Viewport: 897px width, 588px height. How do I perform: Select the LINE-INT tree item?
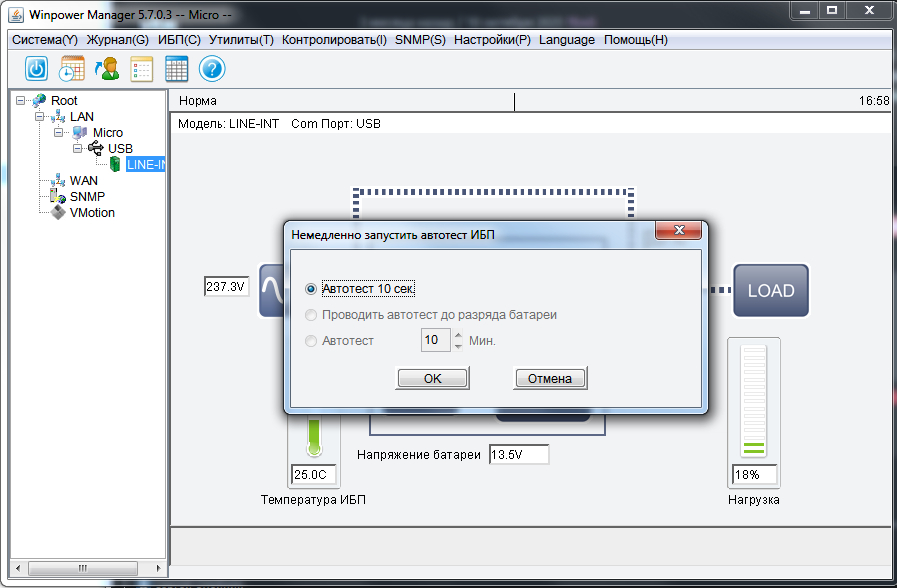click(x=145, y=165)
